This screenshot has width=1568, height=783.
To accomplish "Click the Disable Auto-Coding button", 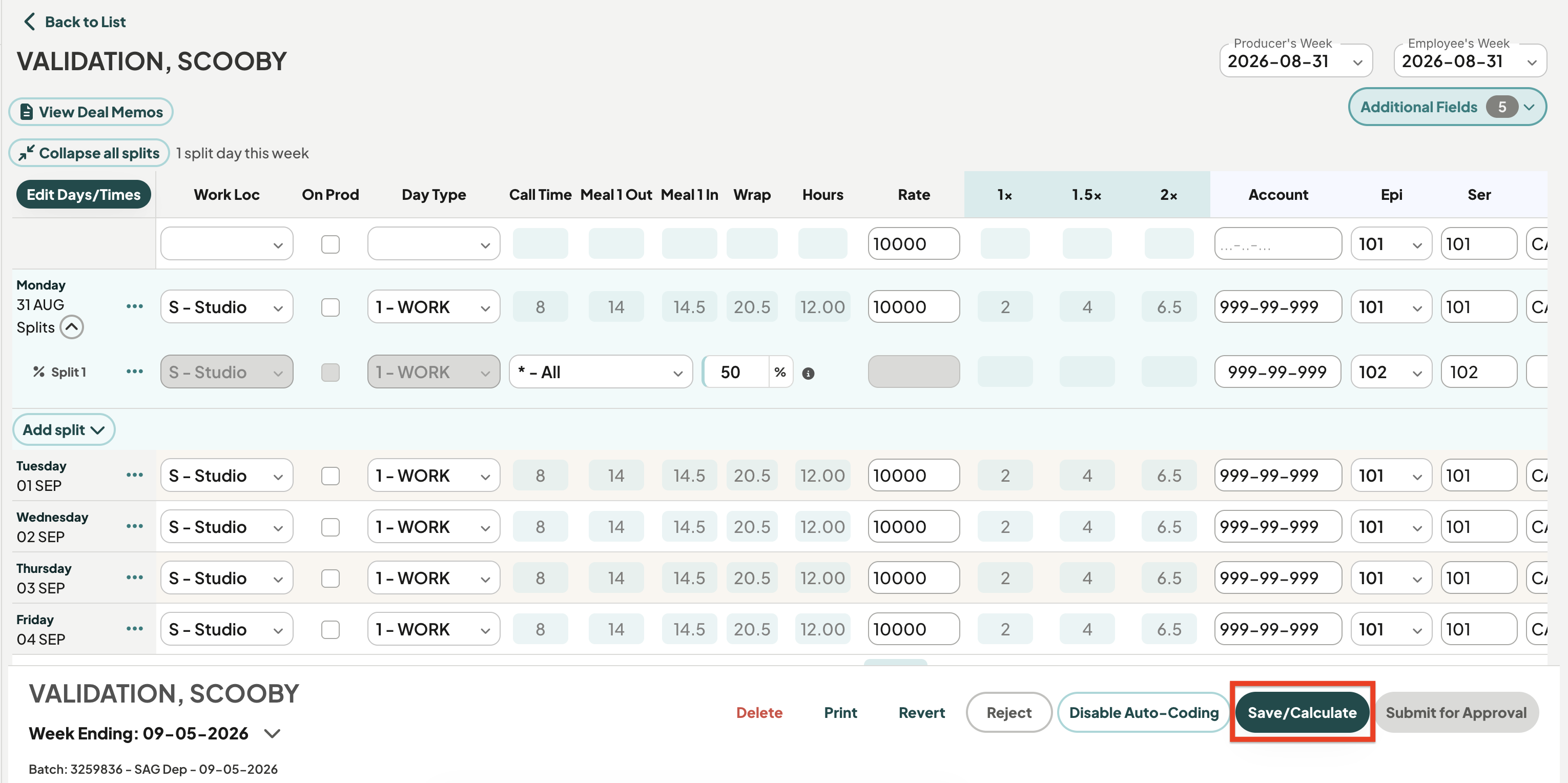I will 1144,712.
